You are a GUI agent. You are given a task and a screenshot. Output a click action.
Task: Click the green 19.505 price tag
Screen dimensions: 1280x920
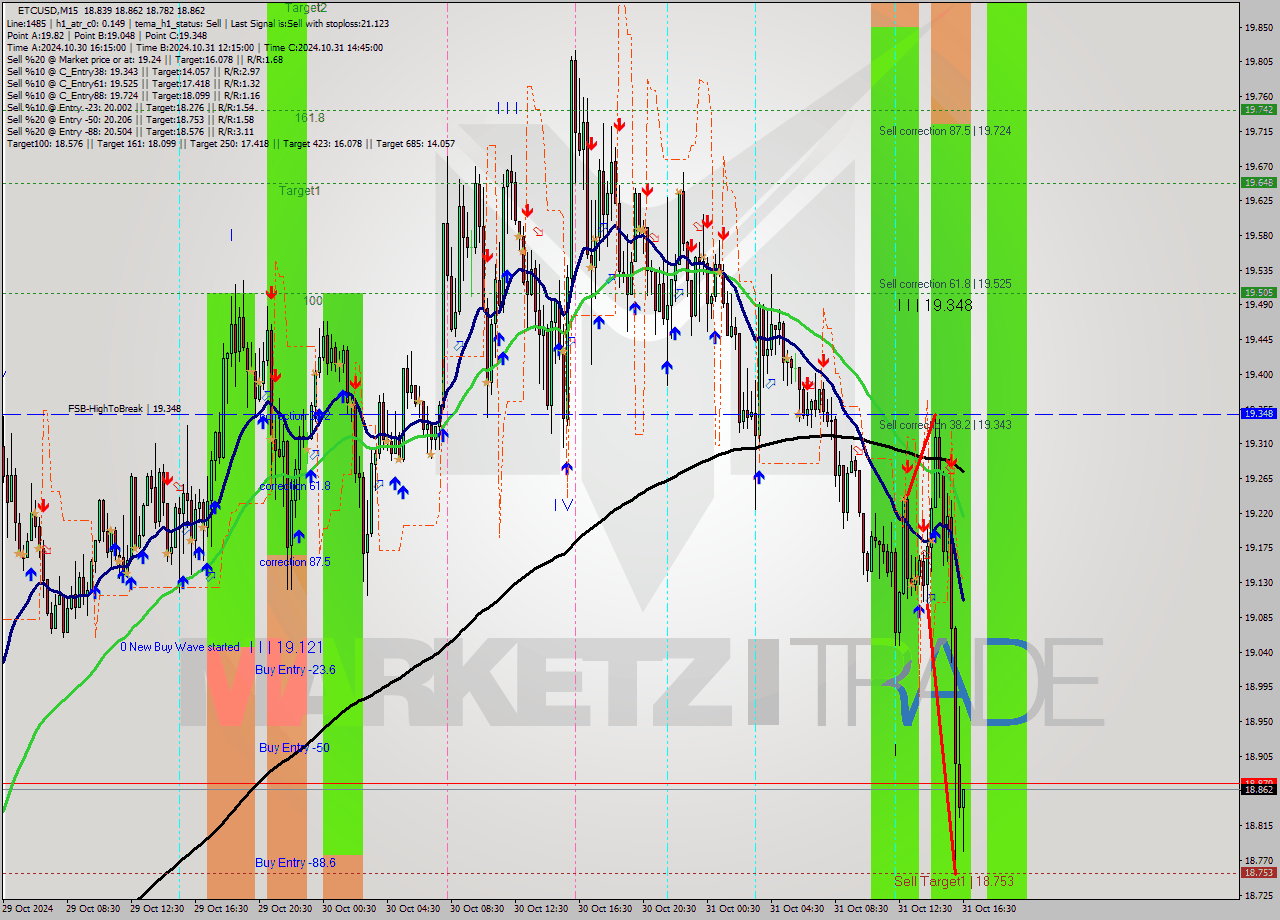pyautogui.click(x=1258, y=293)
